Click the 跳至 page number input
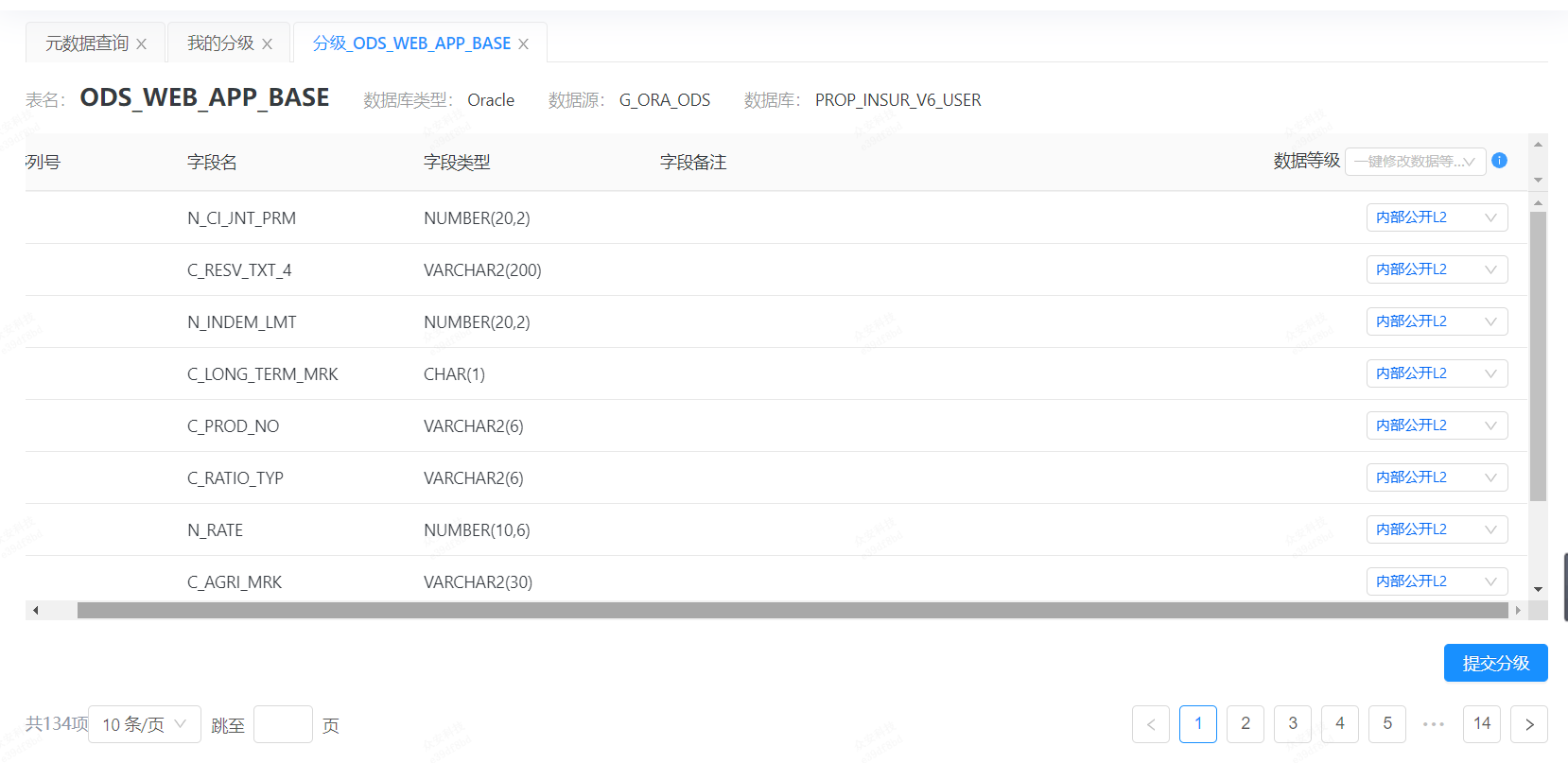 pyautogui.click(x=283, y=724)
